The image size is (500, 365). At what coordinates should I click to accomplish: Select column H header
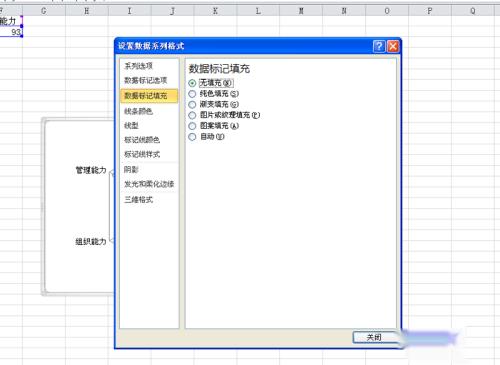[x=87, y=11]
